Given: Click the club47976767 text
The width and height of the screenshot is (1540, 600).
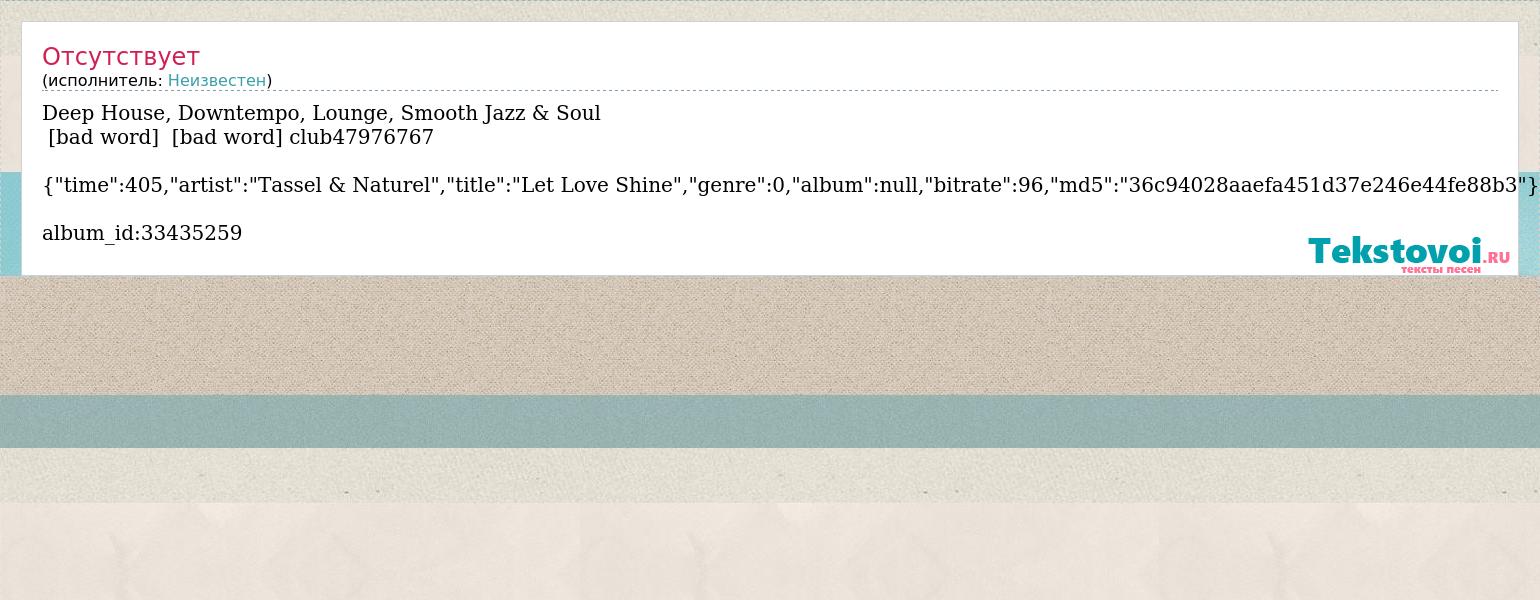Looking at the screenshot, I should 361,137.
